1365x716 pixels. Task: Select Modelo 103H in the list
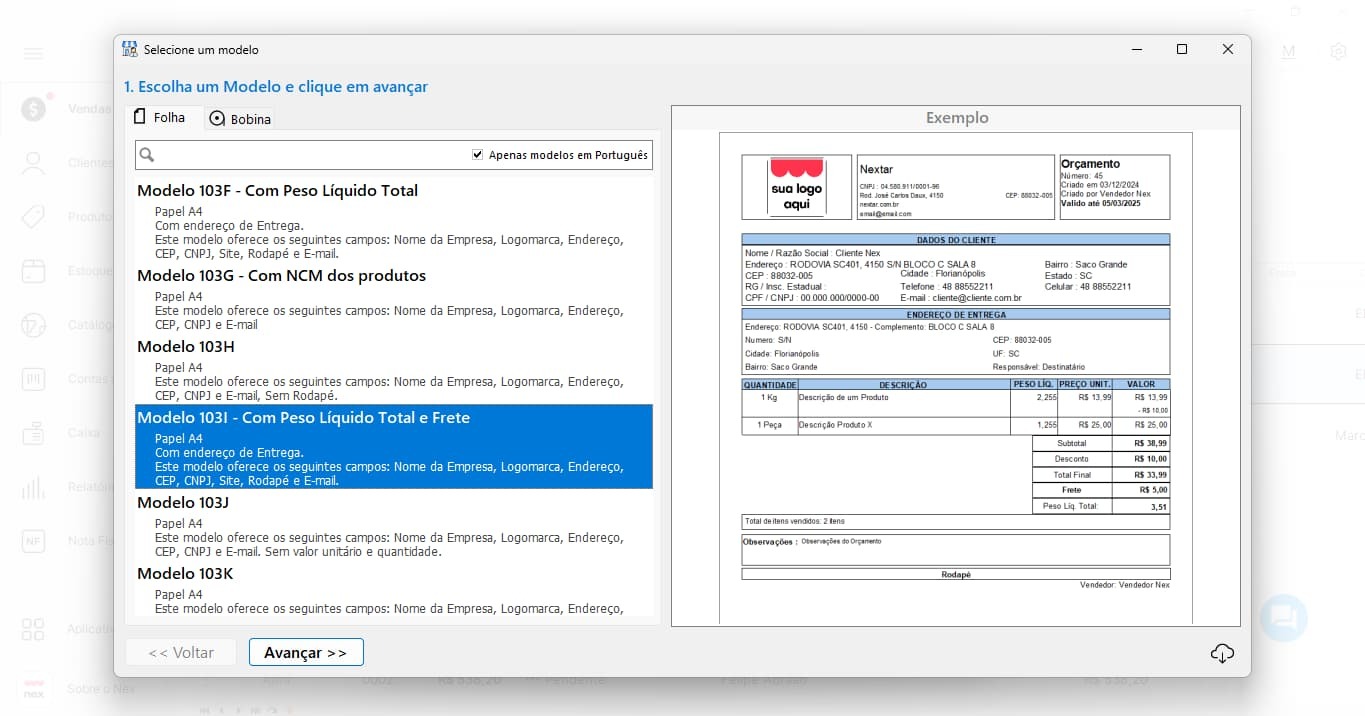[x=394, y=370]
